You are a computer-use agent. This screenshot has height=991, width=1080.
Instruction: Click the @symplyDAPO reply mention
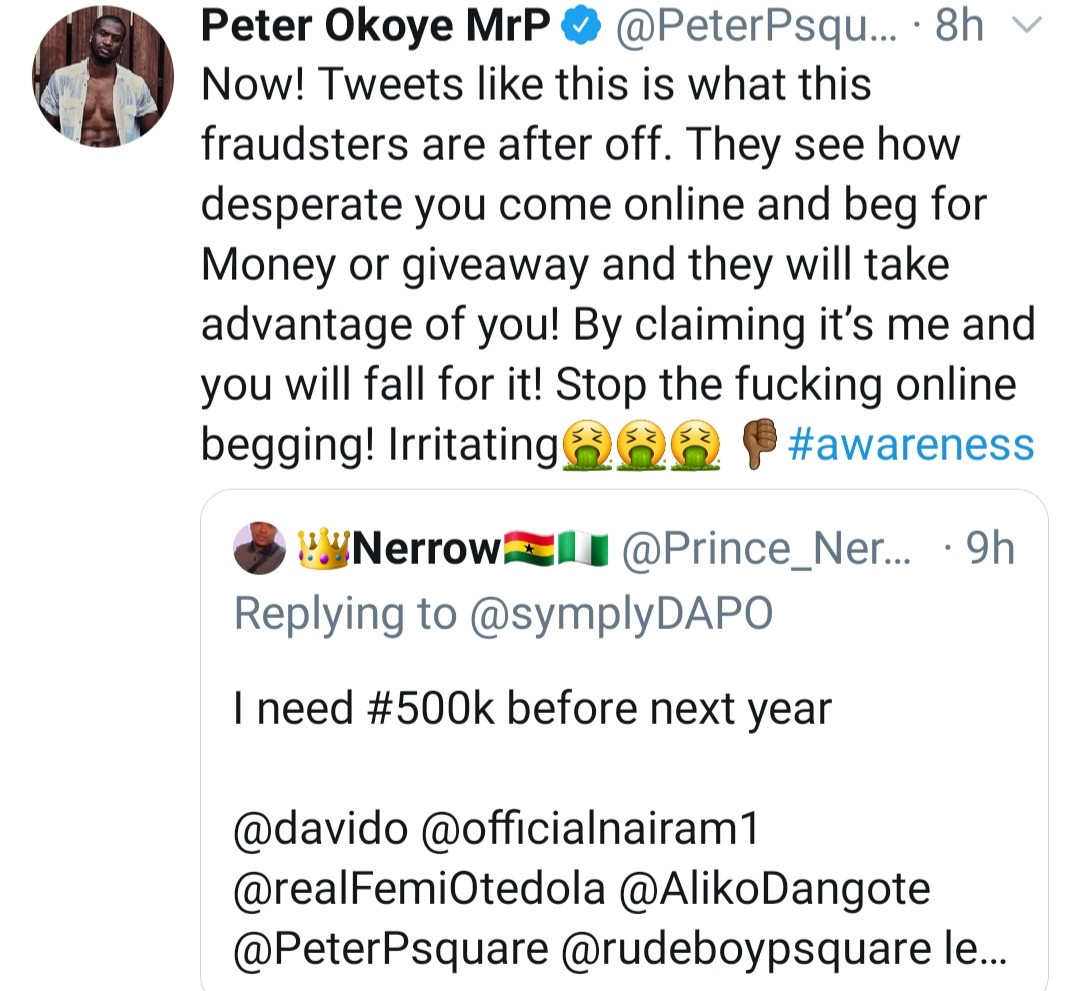[619, 613]
